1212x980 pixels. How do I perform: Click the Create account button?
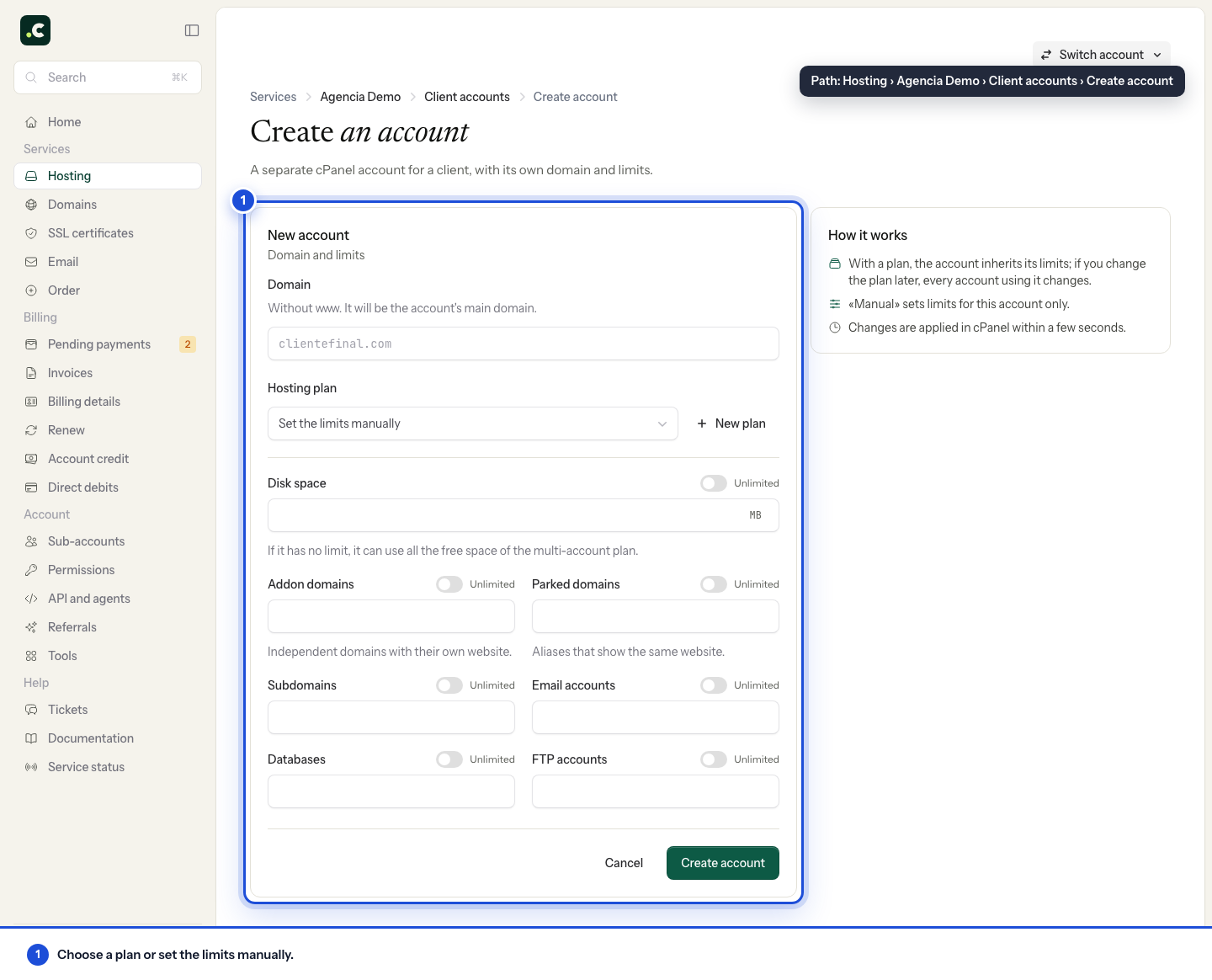pos(723,863)
